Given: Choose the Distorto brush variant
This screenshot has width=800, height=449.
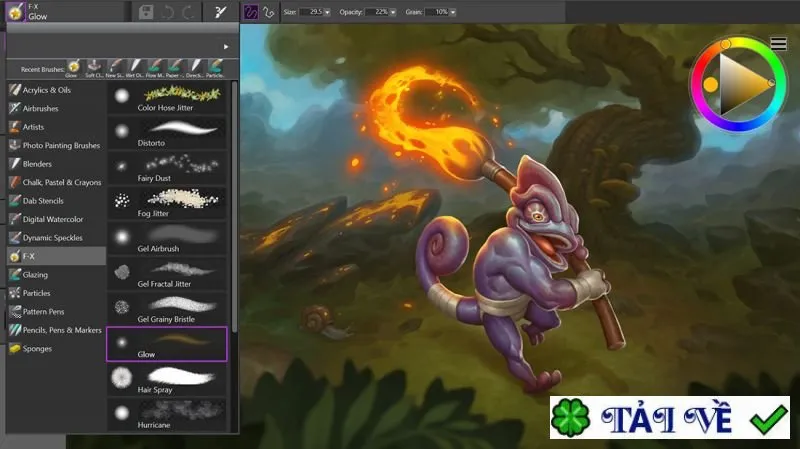Looking at the screenshot, I should tap(167, 133).
